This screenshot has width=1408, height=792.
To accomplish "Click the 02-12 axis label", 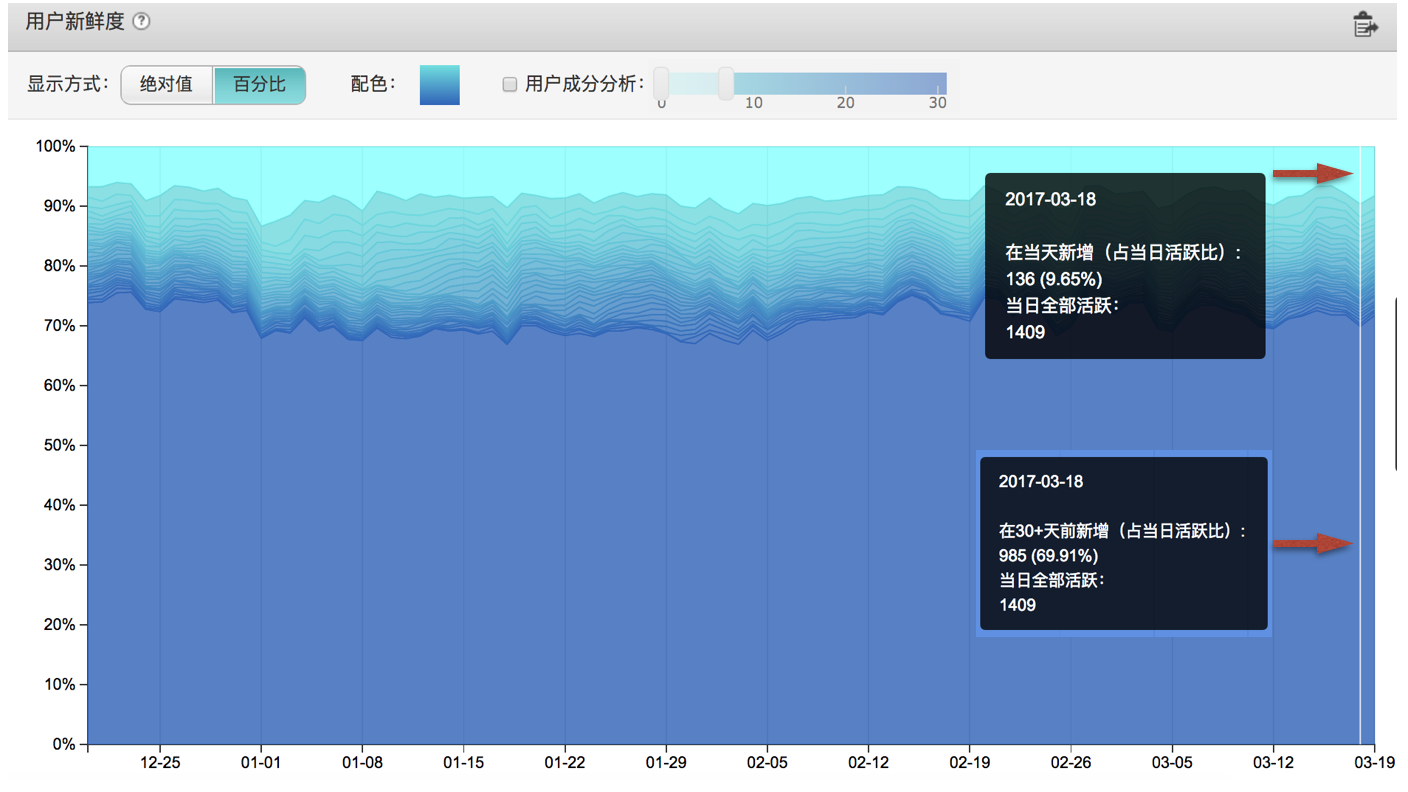I will coord(870,762).
